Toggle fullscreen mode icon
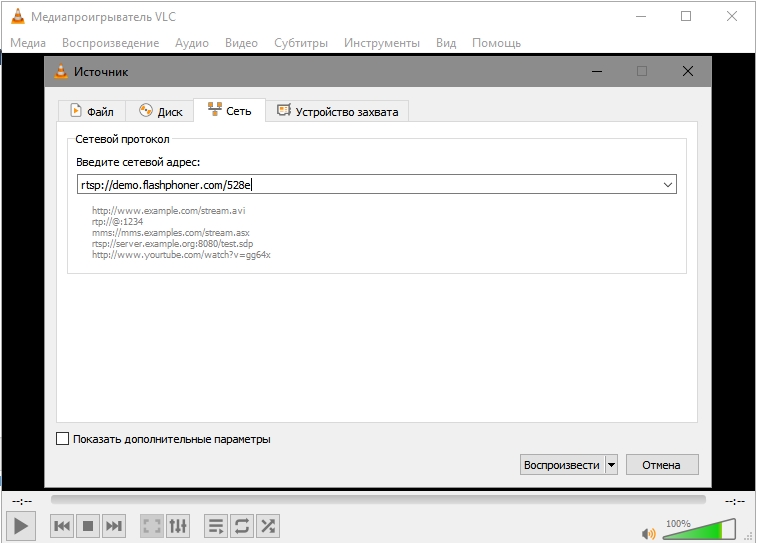 click(x=151, y=525)
